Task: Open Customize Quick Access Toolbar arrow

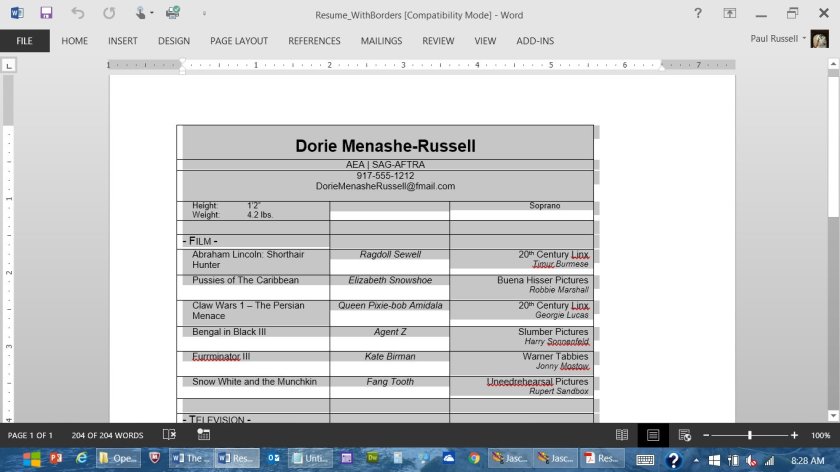Action: 204,13
